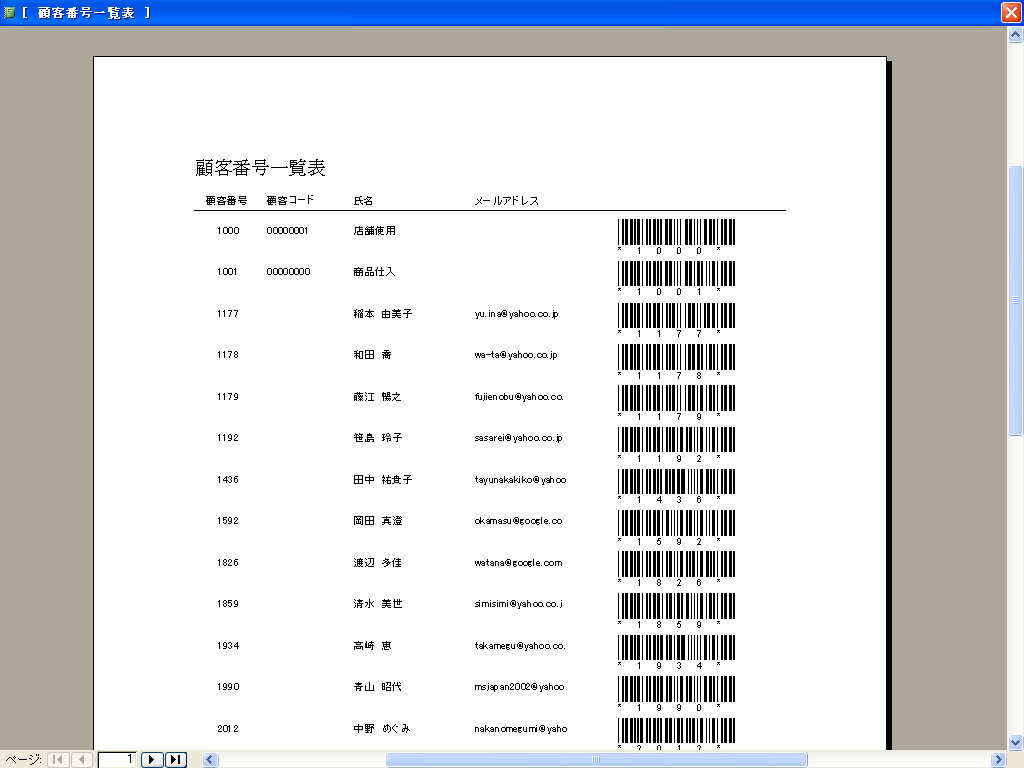The height and width of the screenshot is (768, 1024).
Task: Select customer number 1859 in the number column
Action: click(228, 603)
